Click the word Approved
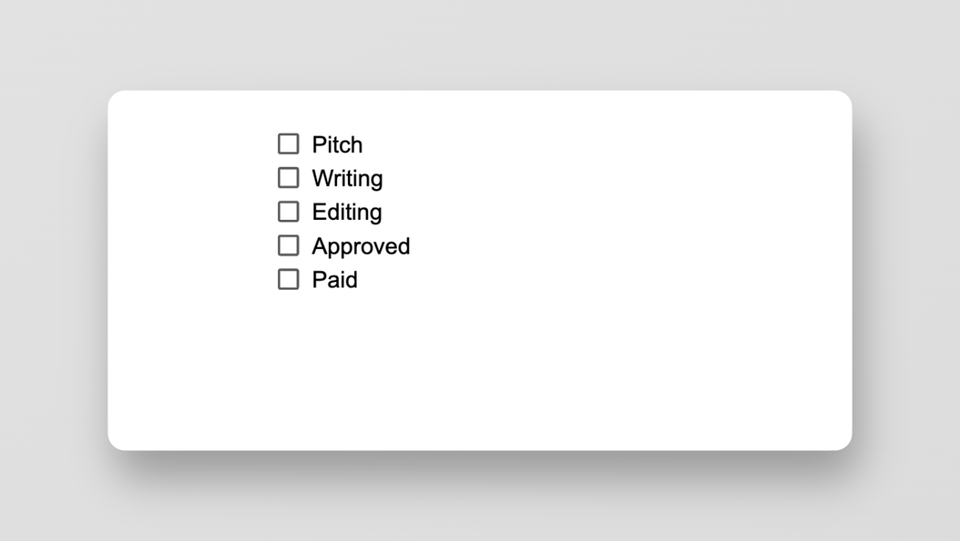Viewport: 960px width, 541px height. click(x=360, y=247)
